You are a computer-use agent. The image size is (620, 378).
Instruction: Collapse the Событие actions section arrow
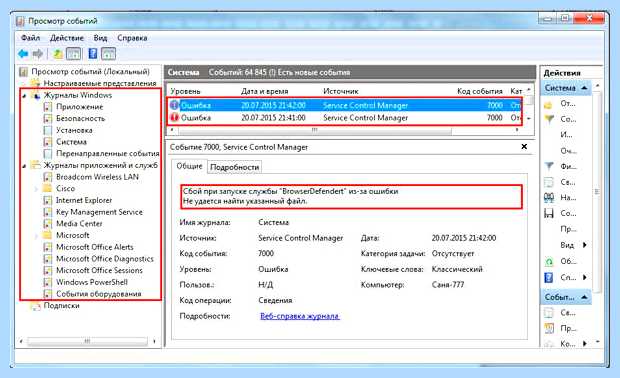(584, 297)
